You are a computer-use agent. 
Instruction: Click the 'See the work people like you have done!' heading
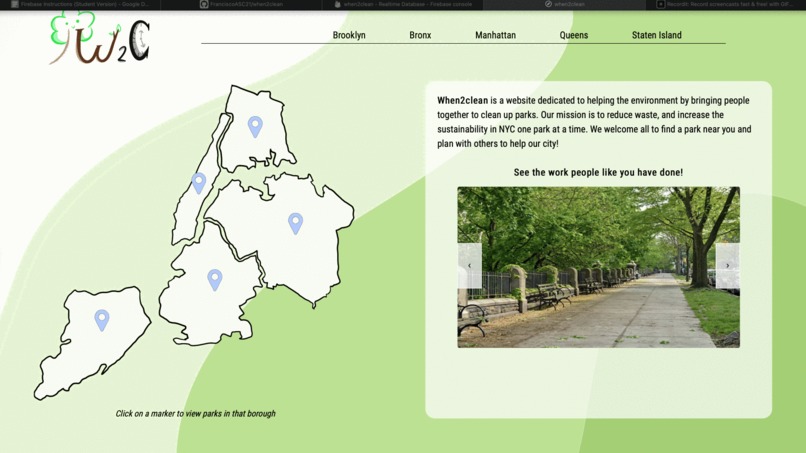598,172
